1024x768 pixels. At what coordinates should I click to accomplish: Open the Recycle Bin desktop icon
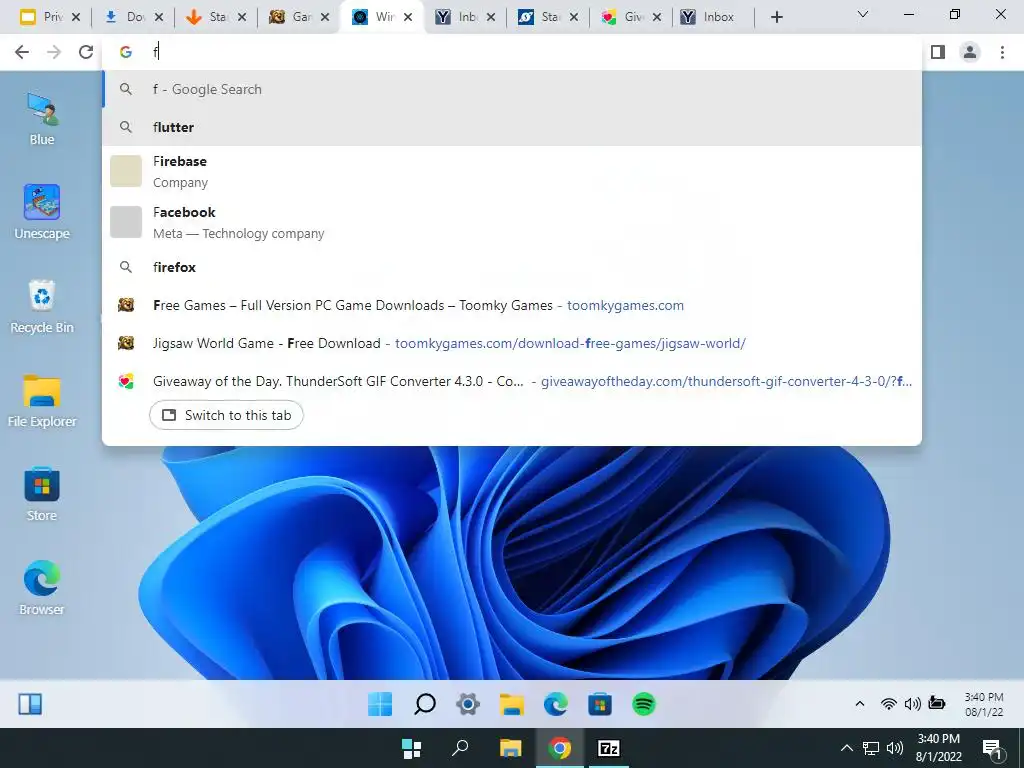pyautogui.click(x=42, y=306)
